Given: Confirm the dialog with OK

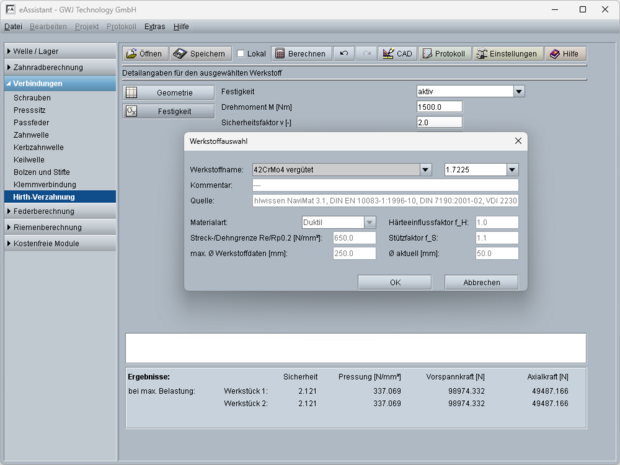Looking at the screenshot, I should 394,282.
